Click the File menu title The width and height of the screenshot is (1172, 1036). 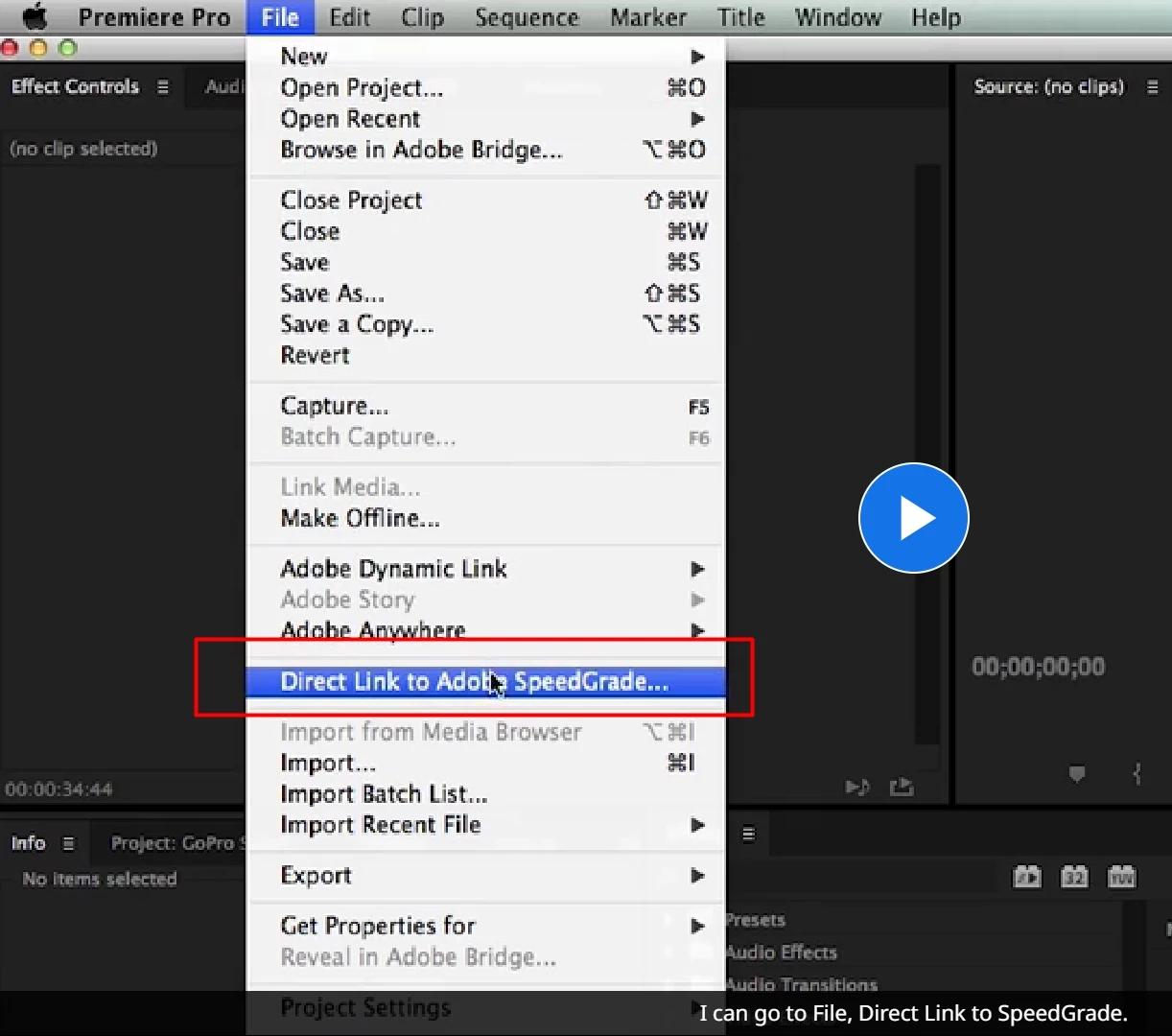pos(280,17)
